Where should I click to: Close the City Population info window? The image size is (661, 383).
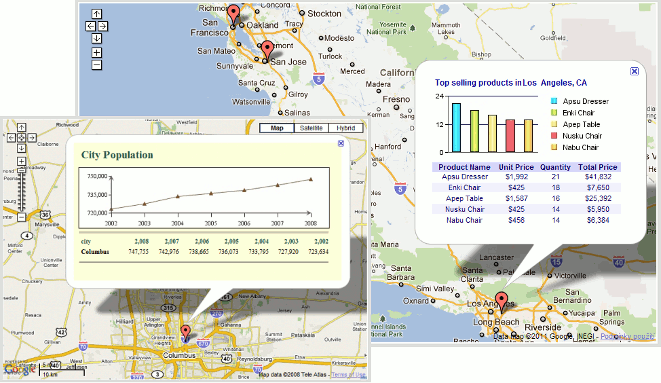[341, 144]
